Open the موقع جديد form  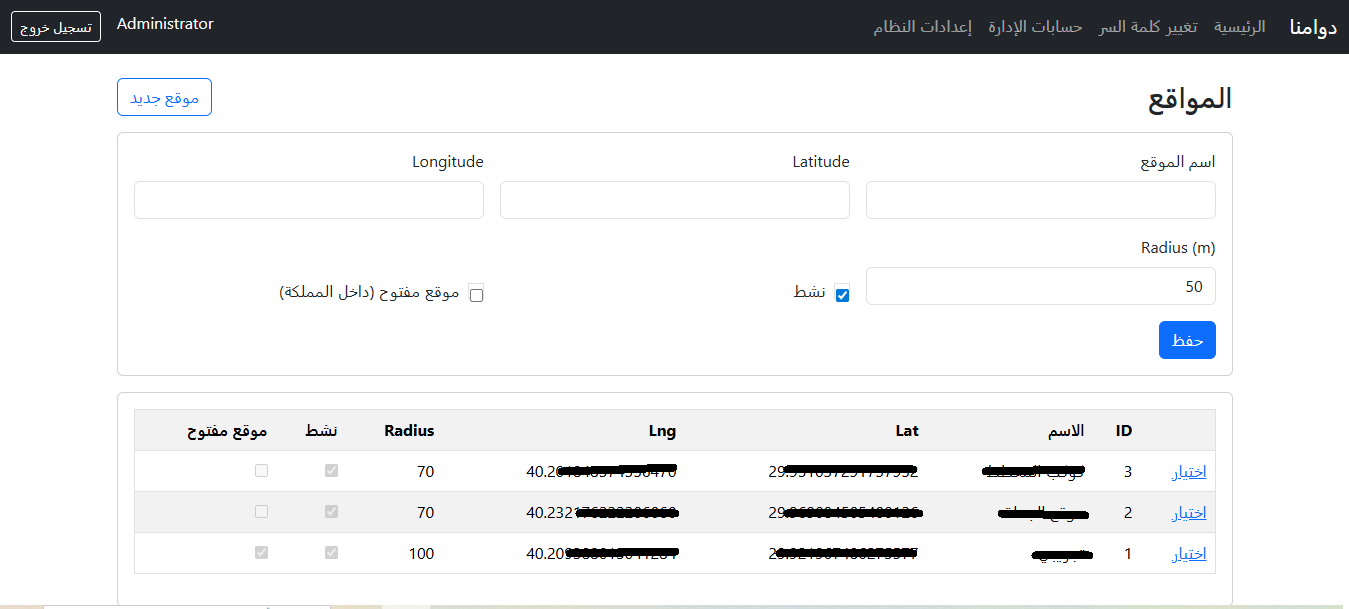tap(164, 97)
